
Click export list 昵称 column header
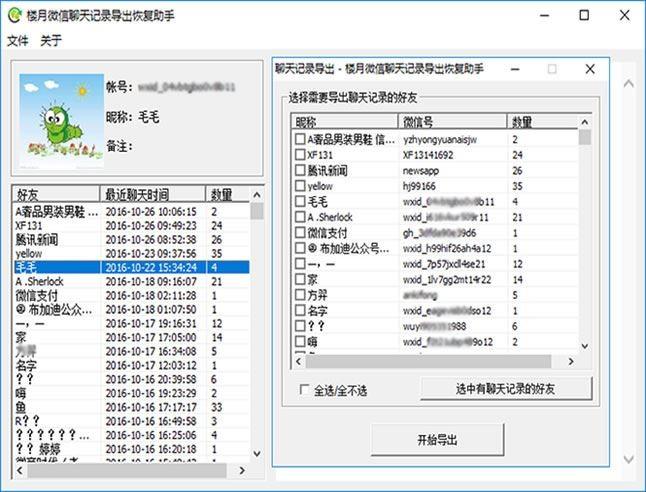pyautogui.click(x=344, y=122)
